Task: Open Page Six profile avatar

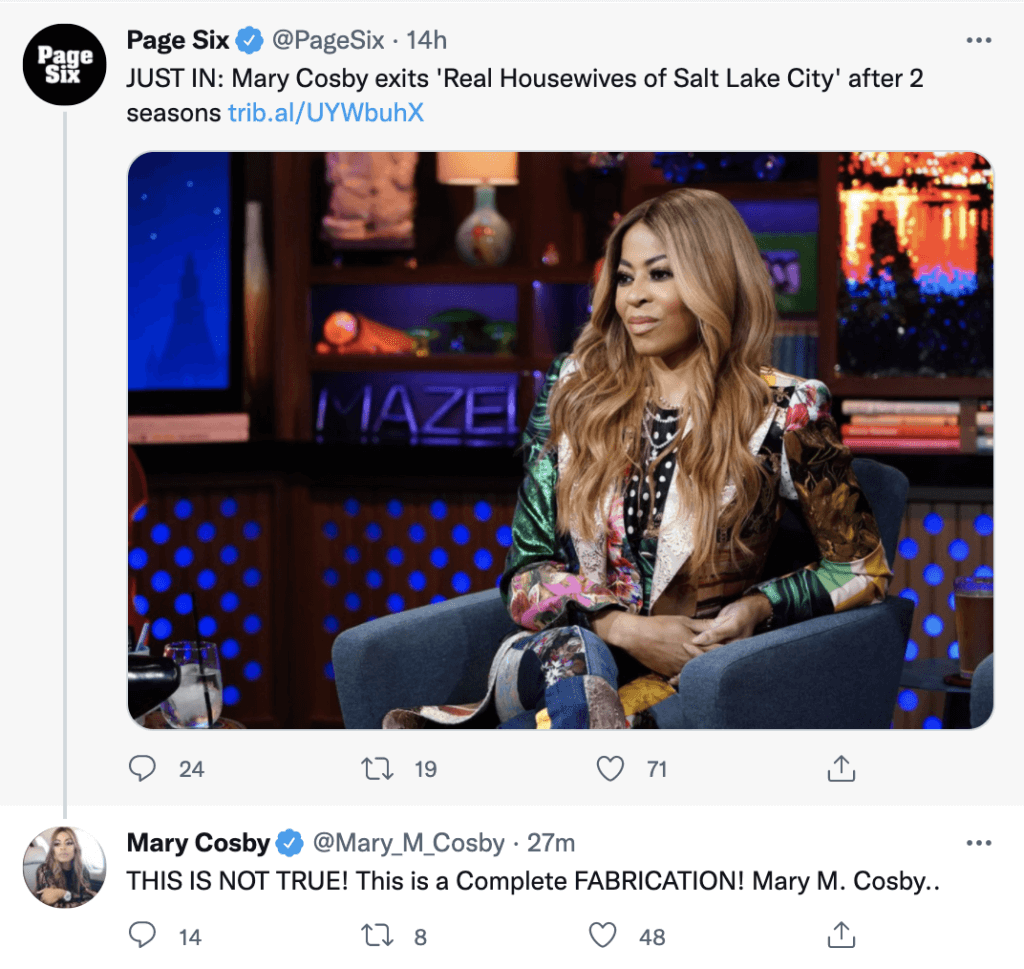Action: (64, 65)
